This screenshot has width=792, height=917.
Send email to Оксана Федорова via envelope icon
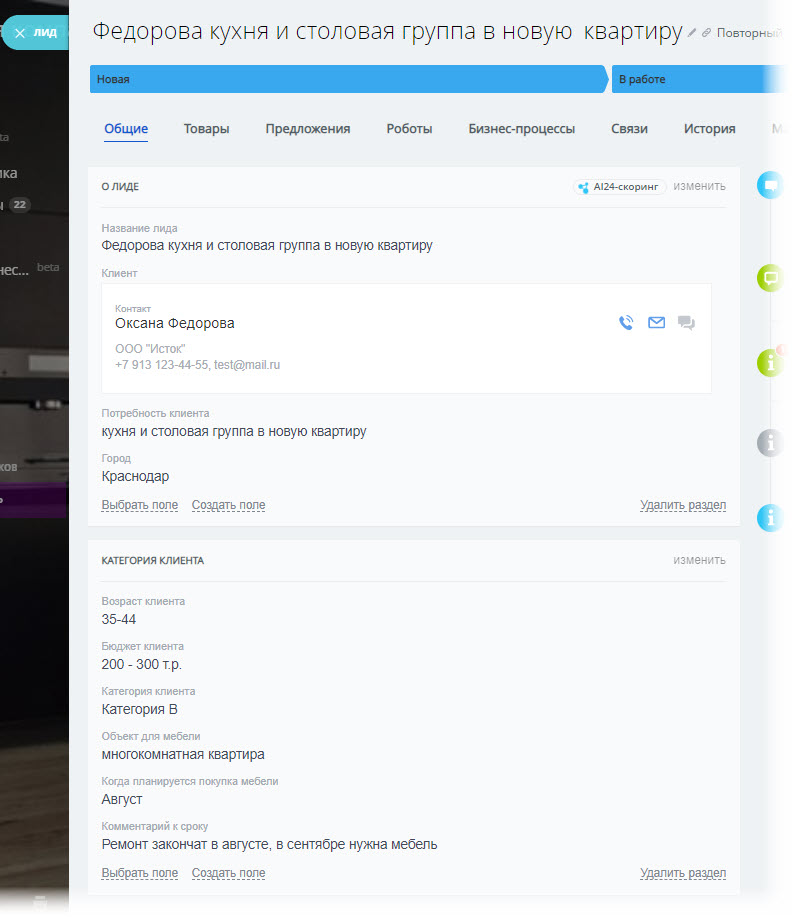tap(656, 322)
